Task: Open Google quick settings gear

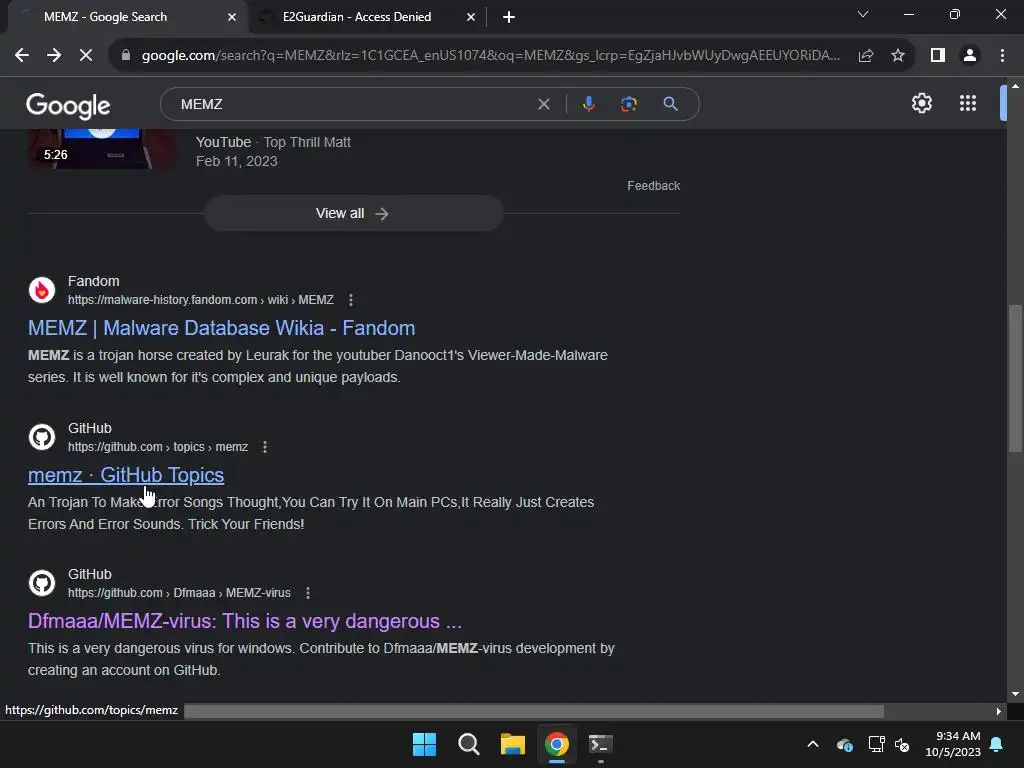Action: click(921, 103)
